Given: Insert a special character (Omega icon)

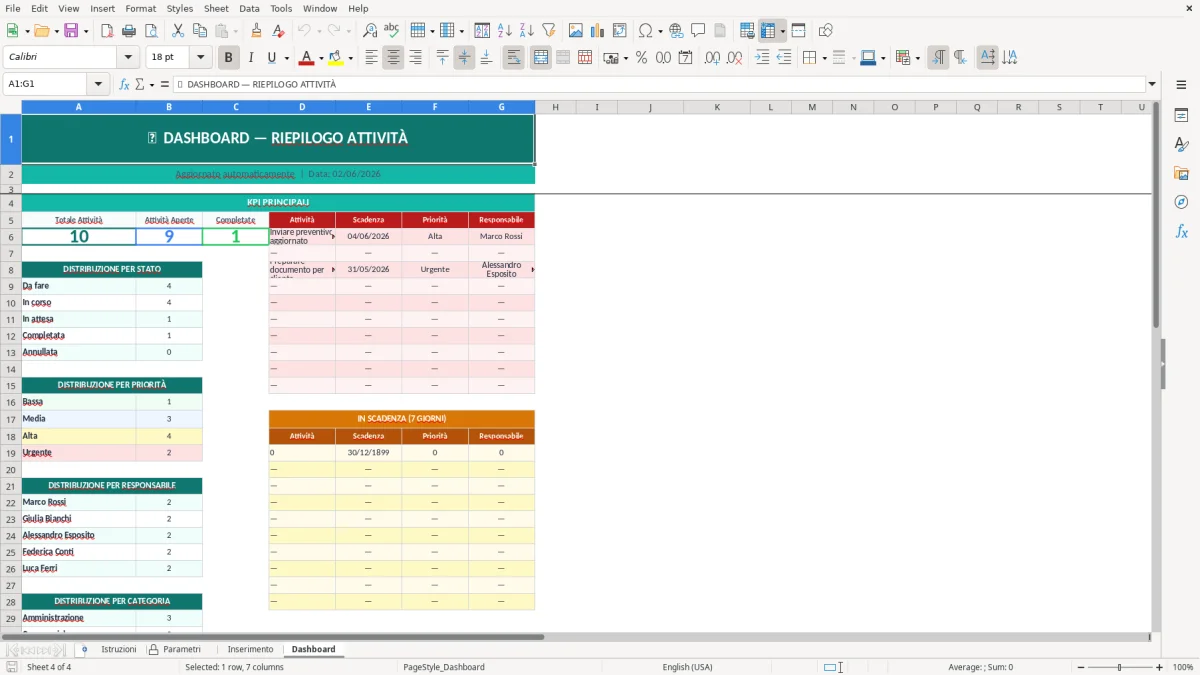Looking at the screenshot, I should 645,31.
